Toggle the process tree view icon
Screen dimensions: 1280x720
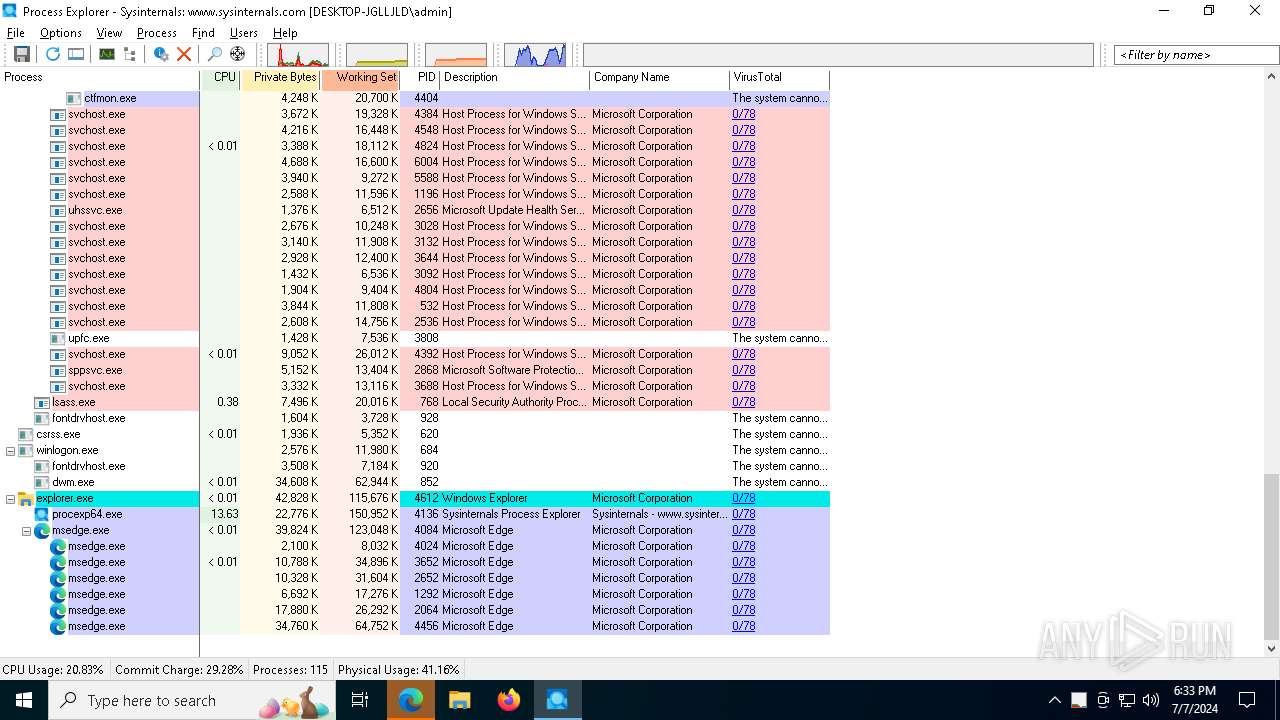(x=129, y=54)
